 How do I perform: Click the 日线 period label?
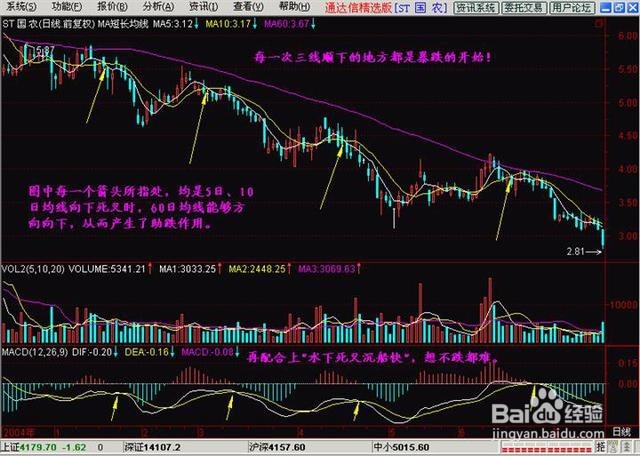coord(621,432)
